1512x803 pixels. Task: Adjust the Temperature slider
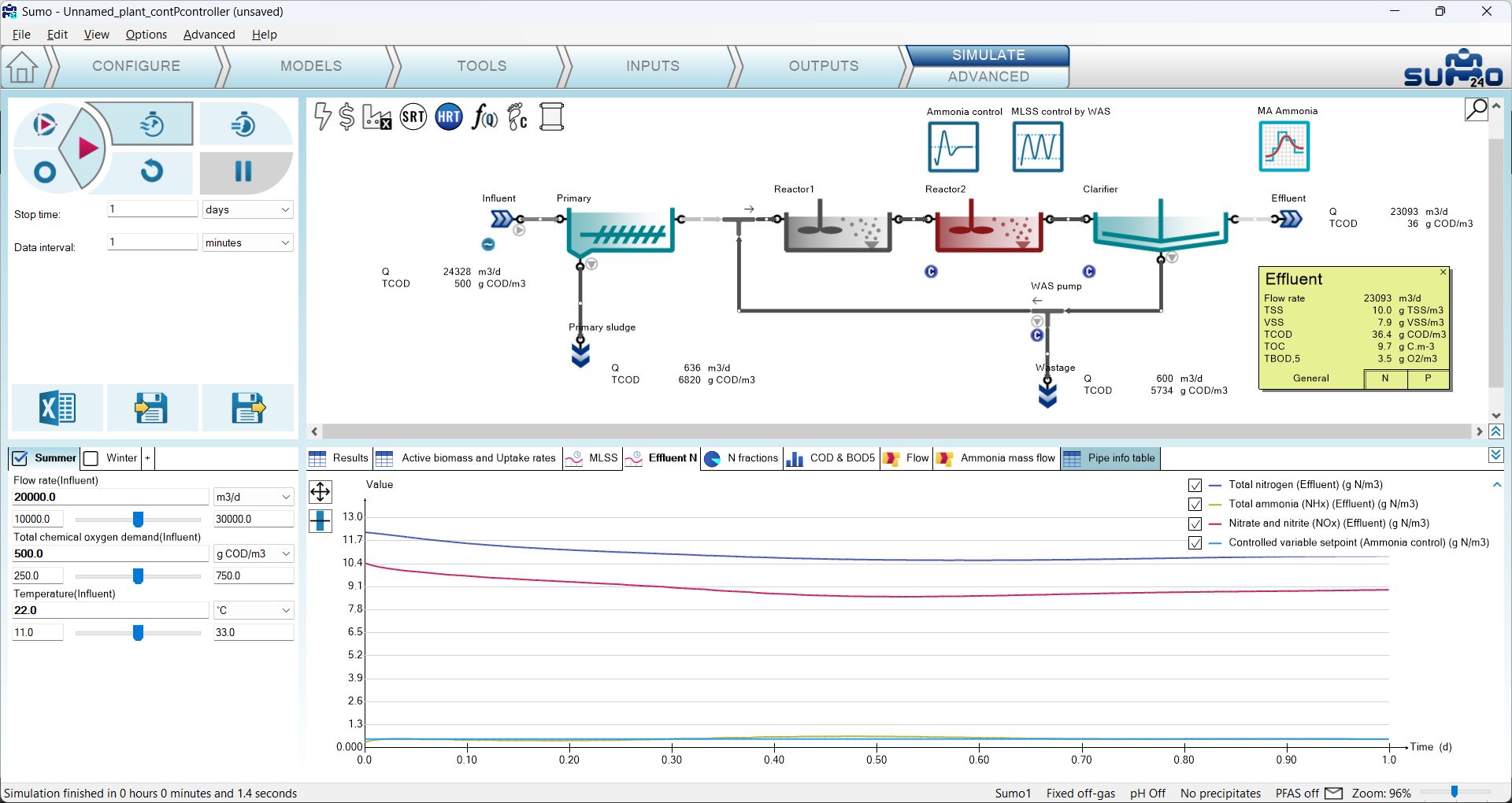(x=139, y=633)
